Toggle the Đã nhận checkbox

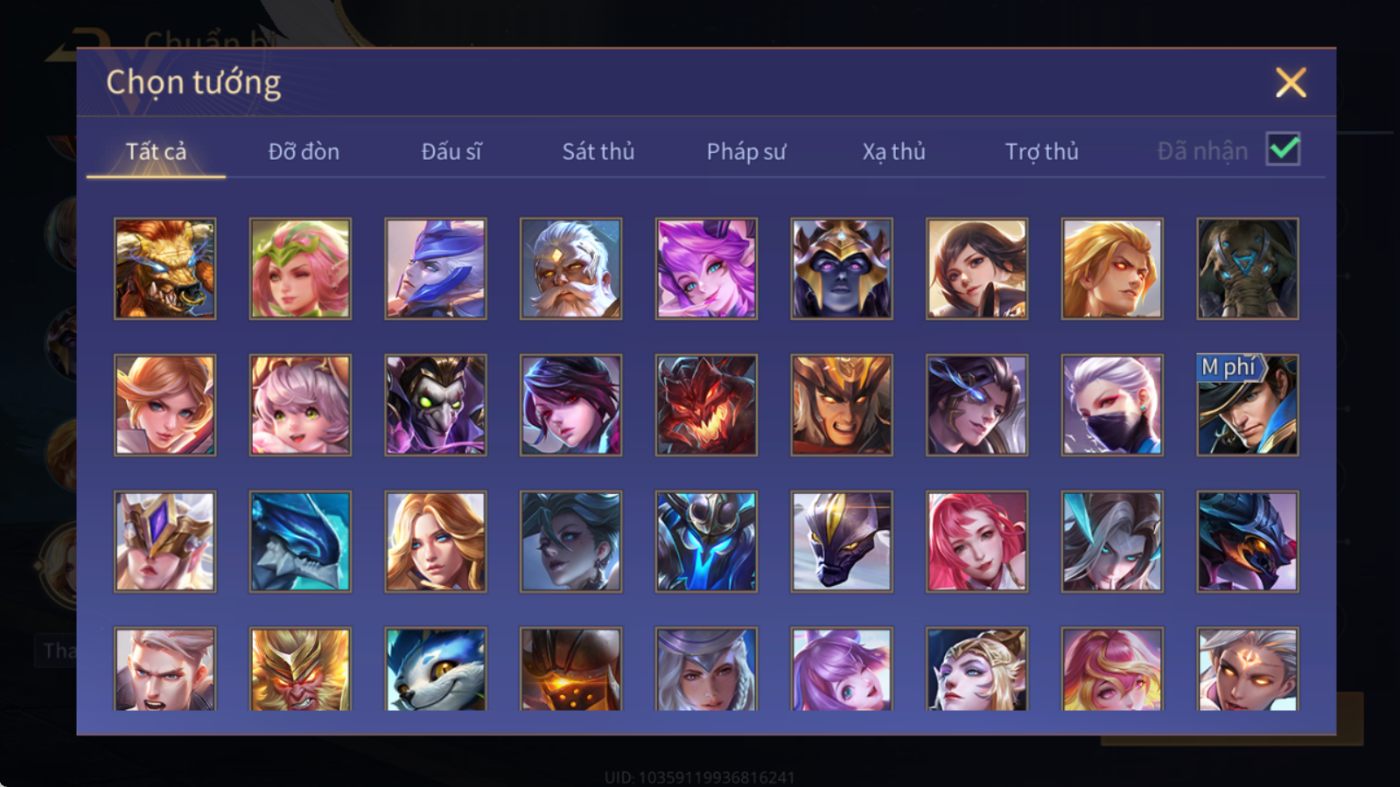[x=1283, y=150]
